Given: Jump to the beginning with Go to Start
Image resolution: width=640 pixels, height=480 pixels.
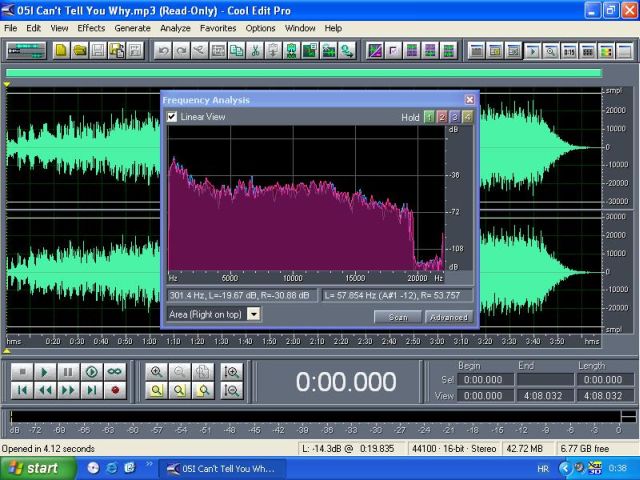Looking at the screenshot, I should pos(21,390).
